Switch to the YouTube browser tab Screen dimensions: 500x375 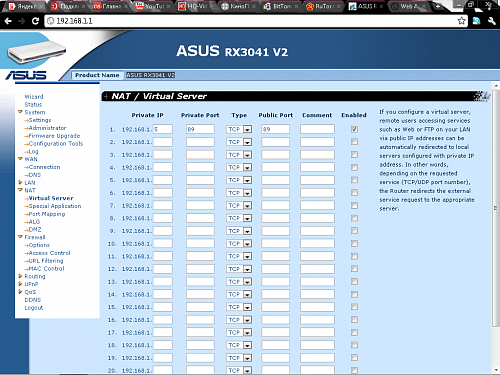point(153,6)
